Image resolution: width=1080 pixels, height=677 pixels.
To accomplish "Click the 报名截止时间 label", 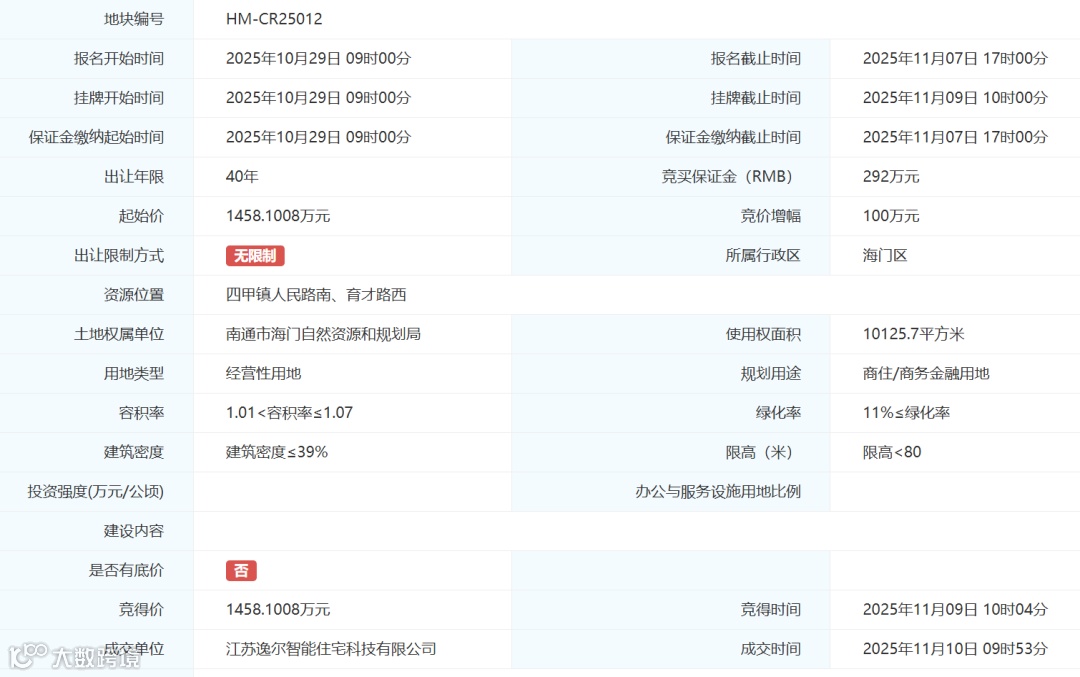I will (x=756, y=59).
